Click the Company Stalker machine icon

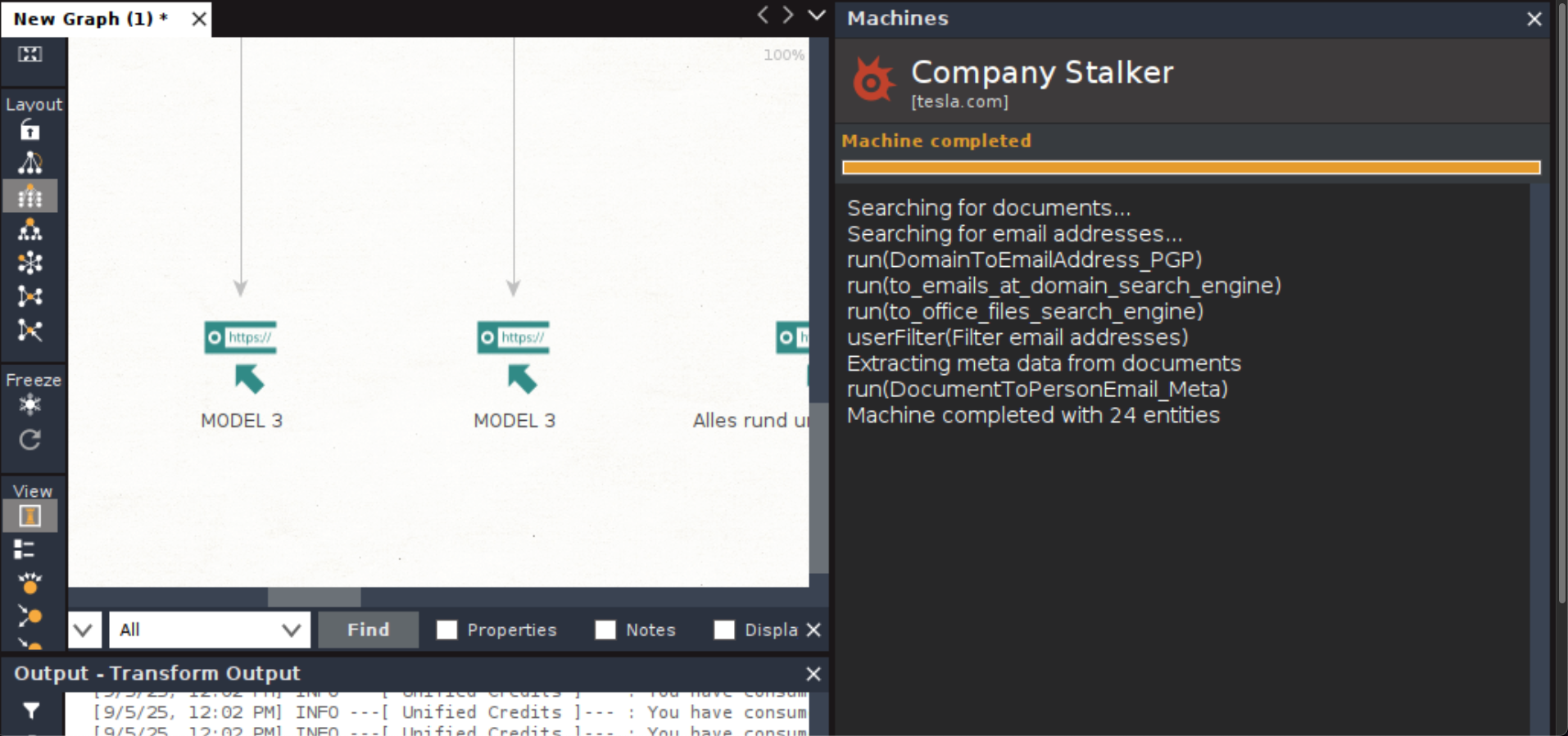(x=873, y=79)
